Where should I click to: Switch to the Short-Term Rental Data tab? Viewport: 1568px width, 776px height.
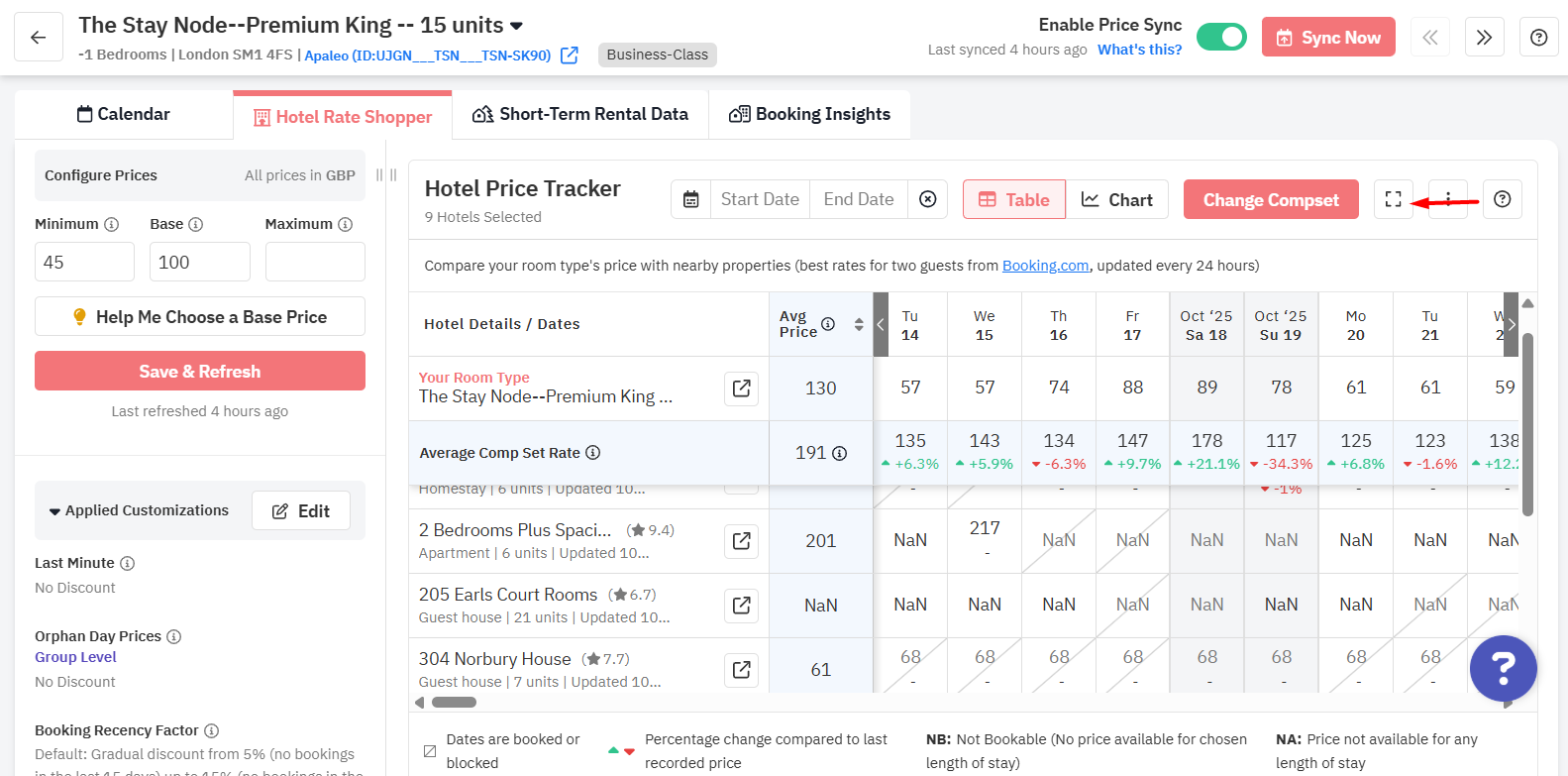[580, 114]
